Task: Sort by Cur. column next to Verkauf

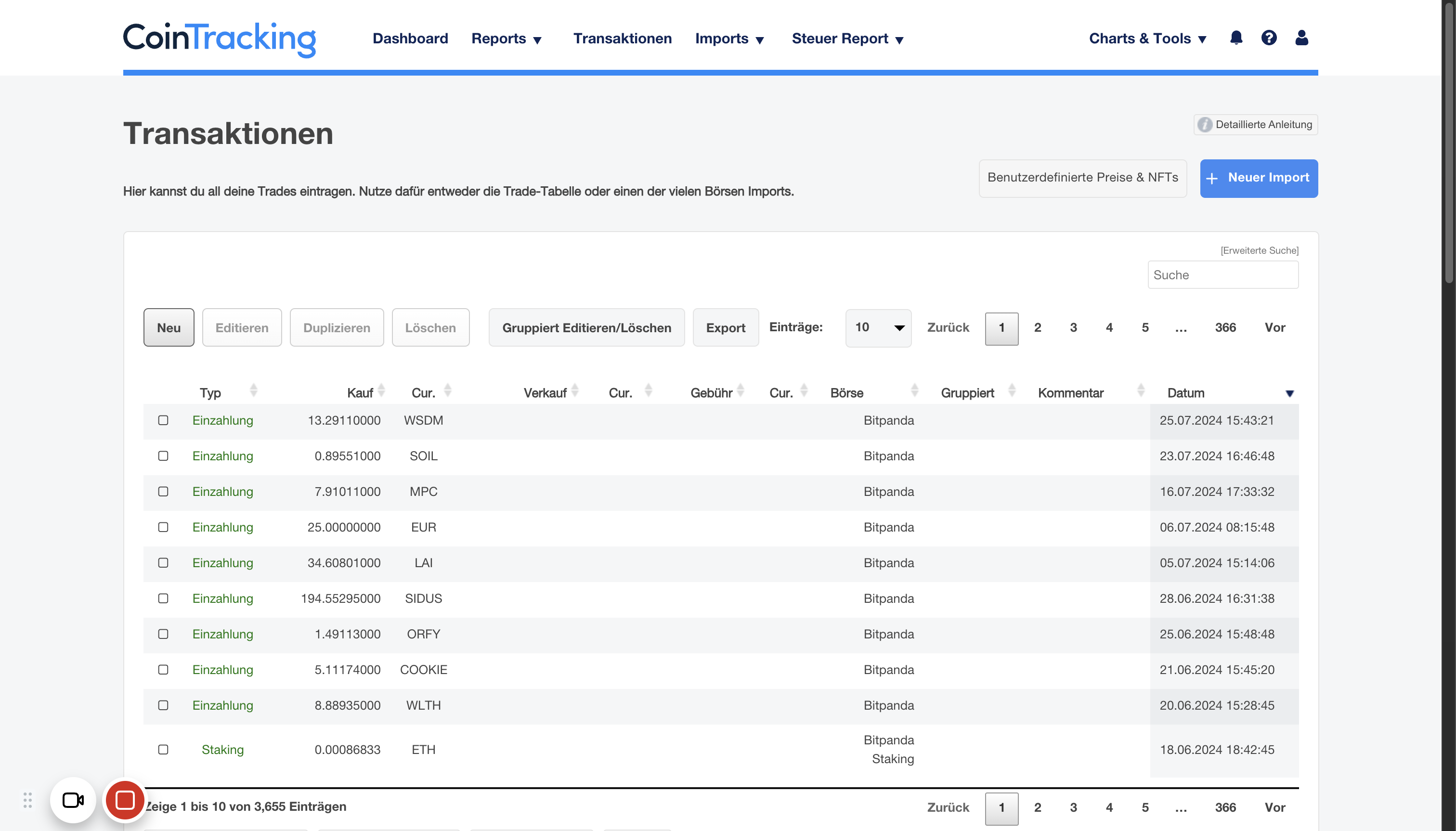Action: 649,390
